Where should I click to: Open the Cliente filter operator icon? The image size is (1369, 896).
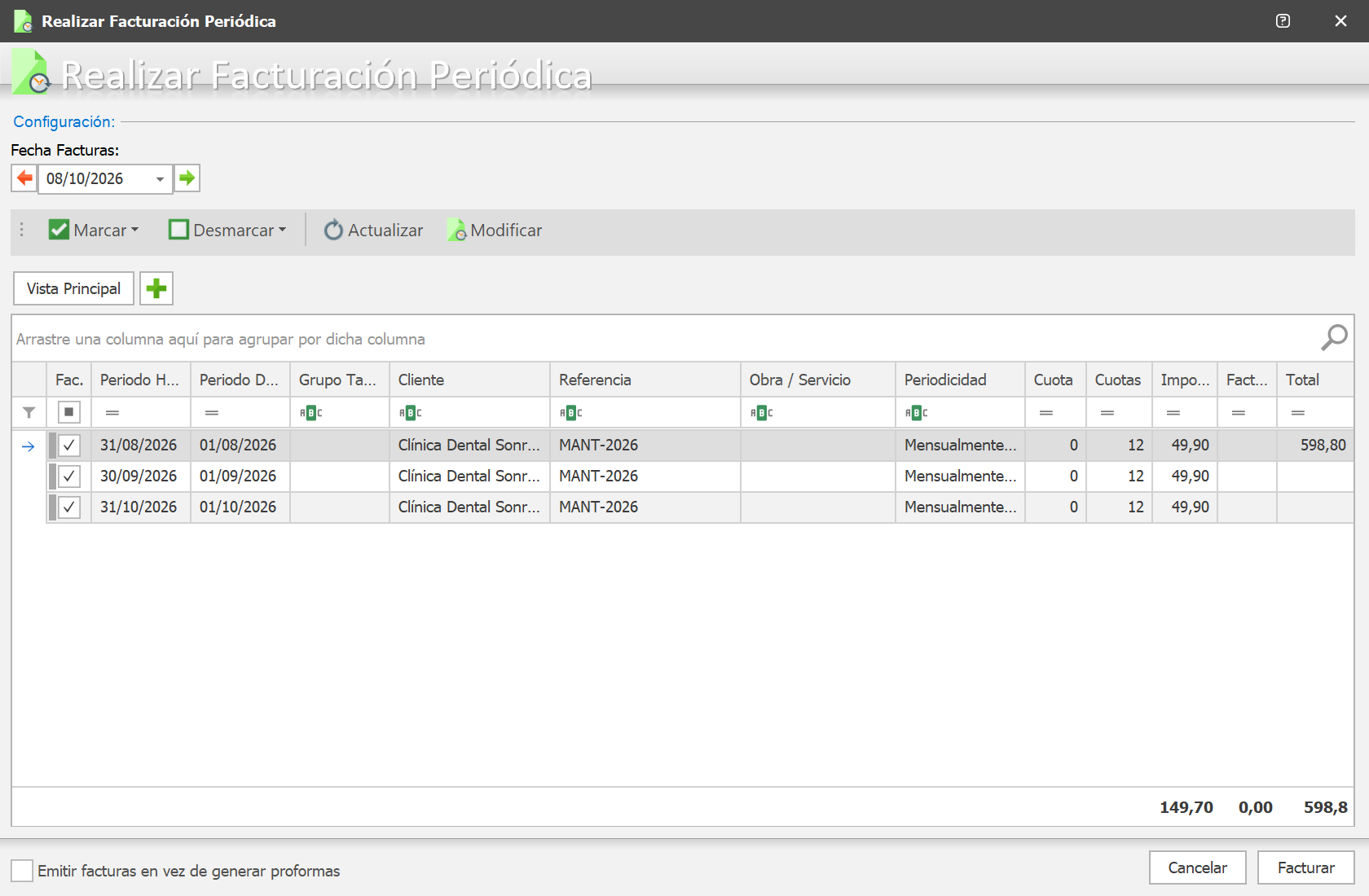tap(411, 413)
